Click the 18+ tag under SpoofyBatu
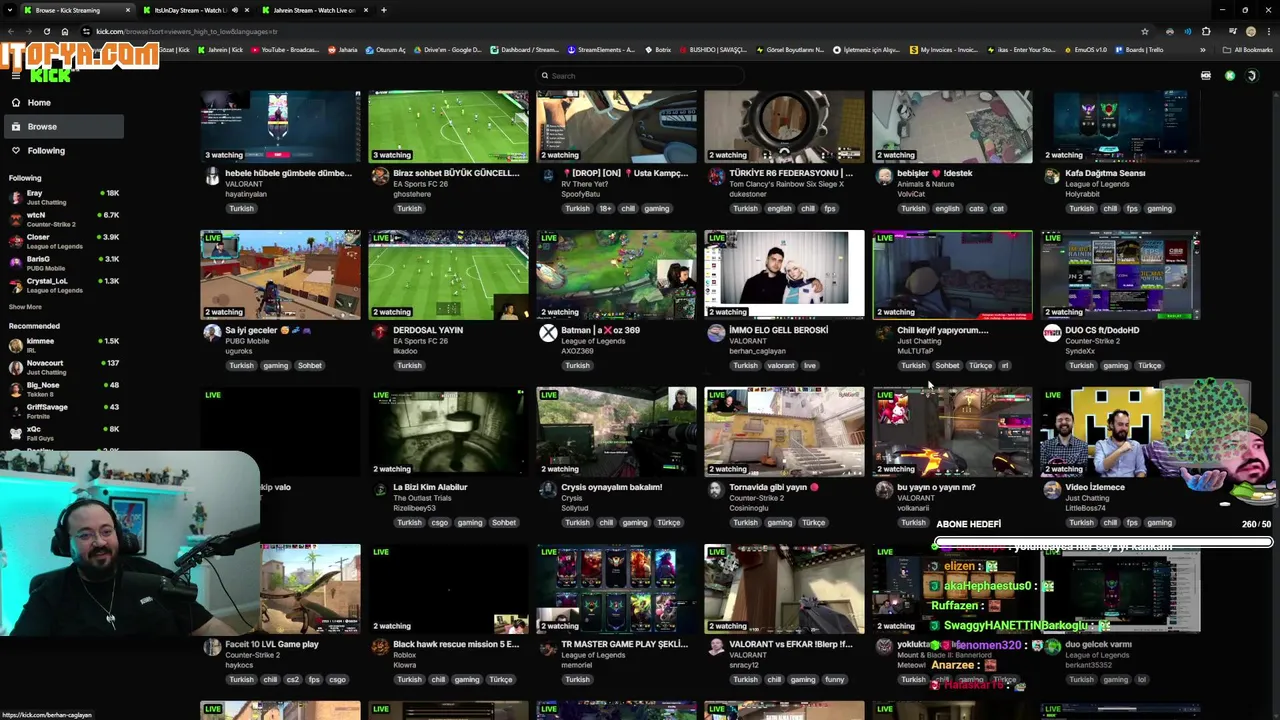The height and width of the screenshot is (720, 1280). click(605, 209)
